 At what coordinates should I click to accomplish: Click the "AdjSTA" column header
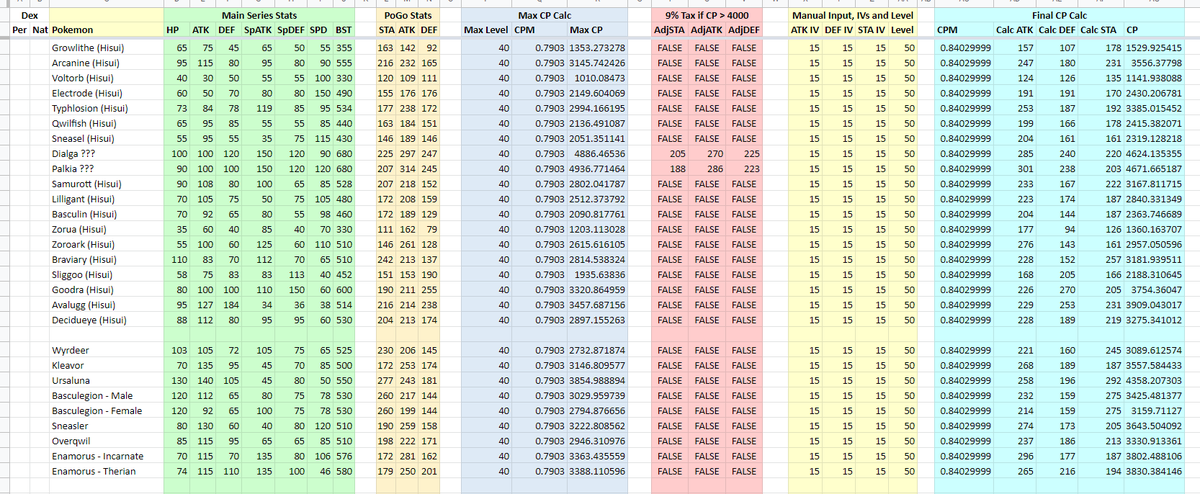[669, 31]
